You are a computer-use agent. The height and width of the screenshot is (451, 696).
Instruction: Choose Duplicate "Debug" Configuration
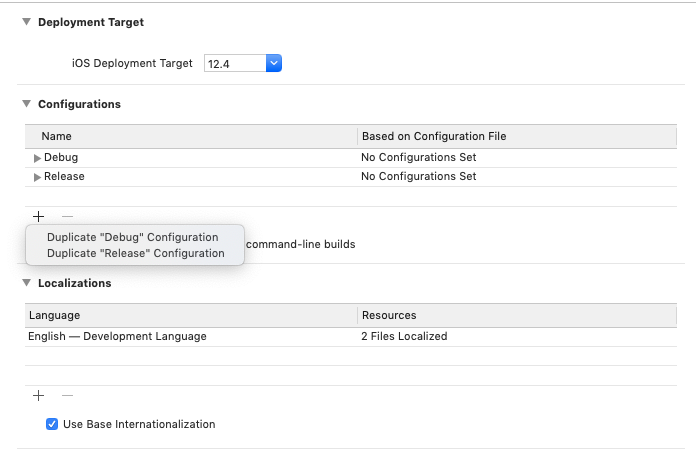point(132,237)
